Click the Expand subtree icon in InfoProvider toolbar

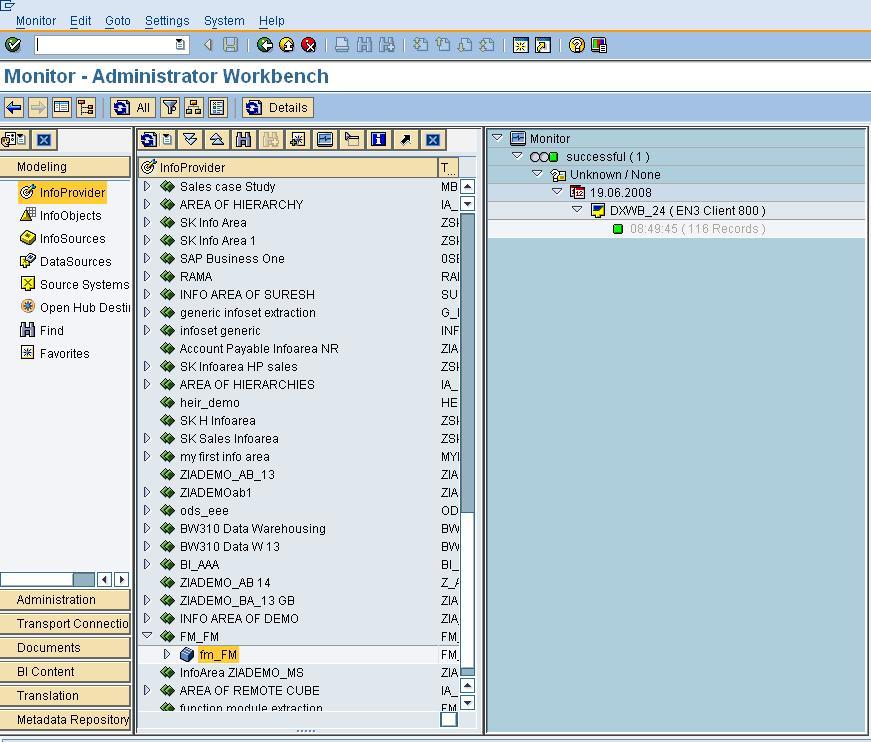click(x=190, y=139)
